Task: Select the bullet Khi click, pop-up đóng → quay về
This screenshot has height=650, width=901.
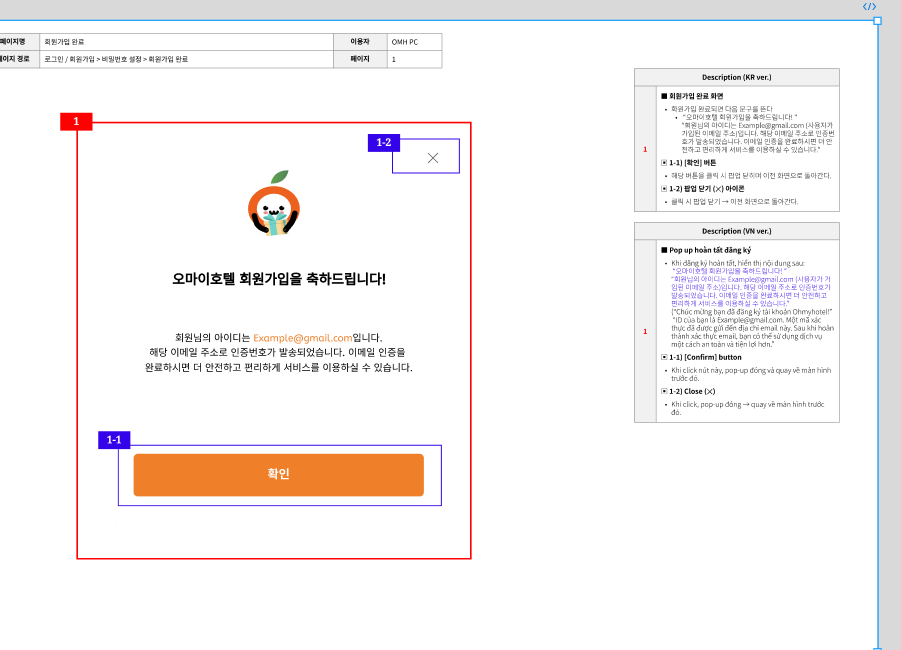Action: (748, 408)
